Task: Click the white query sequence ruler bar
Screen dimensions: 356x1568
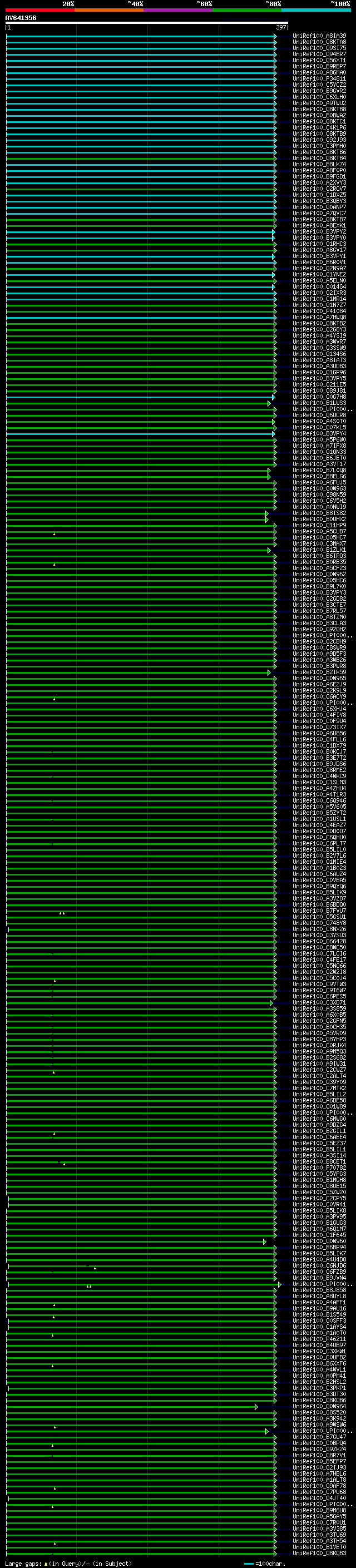Action: click(x=147, y=22)
